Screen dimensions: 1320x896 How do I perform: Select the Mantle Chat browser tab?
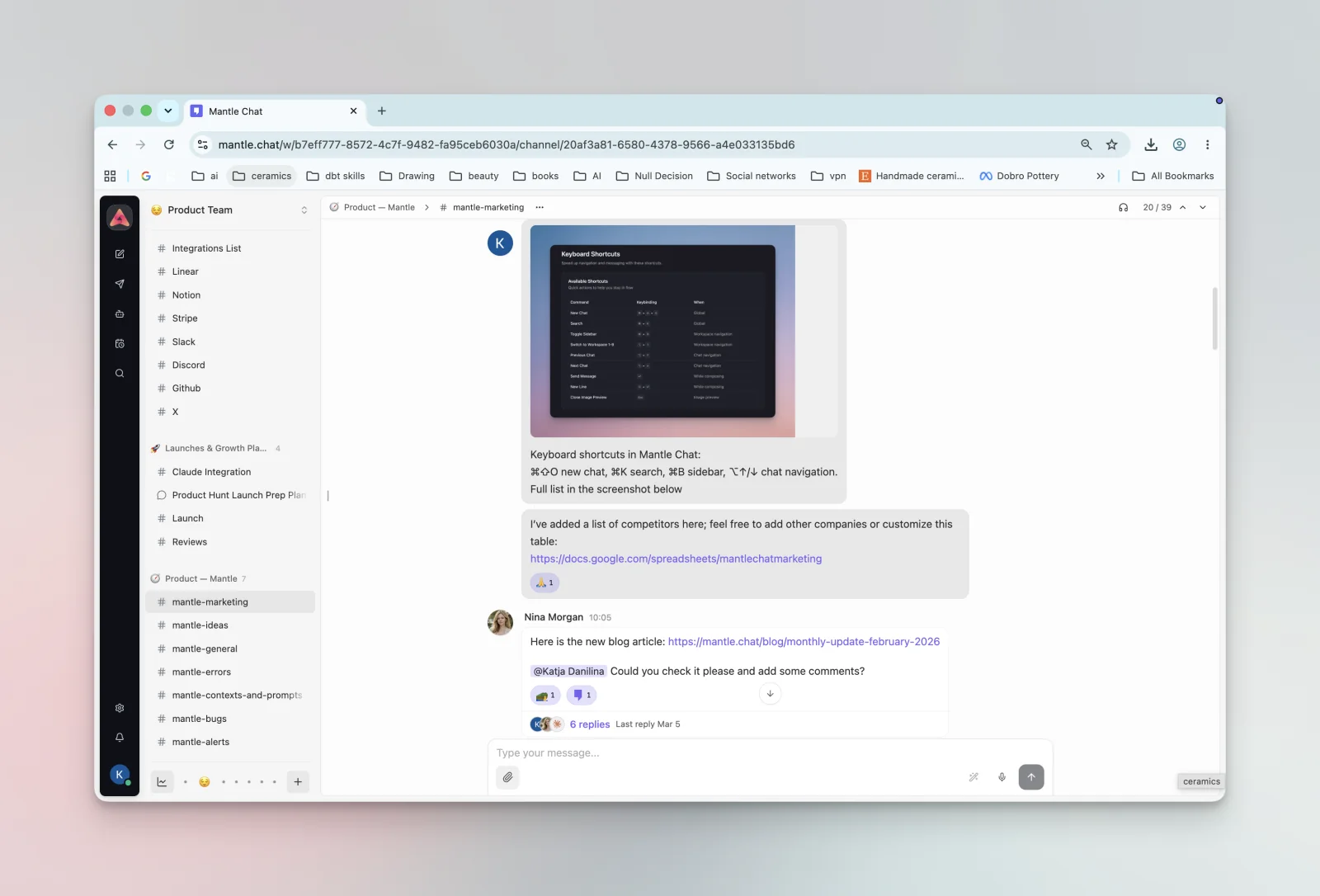[275, 111]
